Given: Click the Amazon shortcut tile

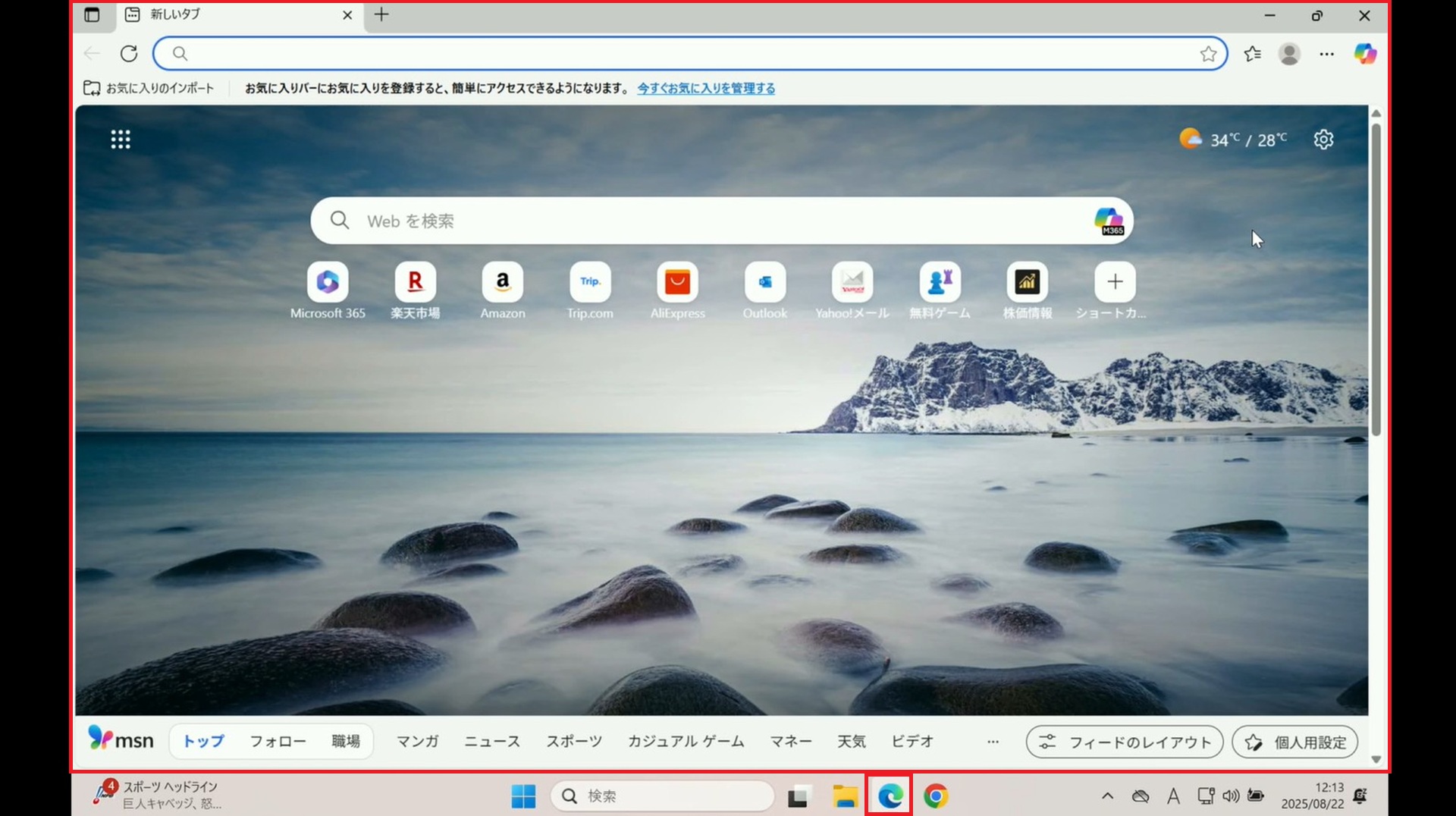Looking at the screenshot, I should coord(502,283).
